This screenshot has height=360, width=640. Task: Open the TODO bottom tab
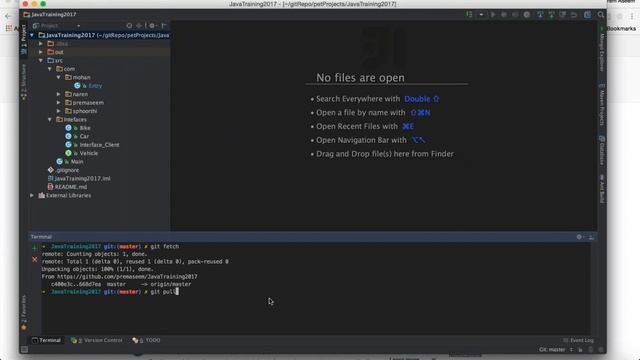[x=146, y=340]
